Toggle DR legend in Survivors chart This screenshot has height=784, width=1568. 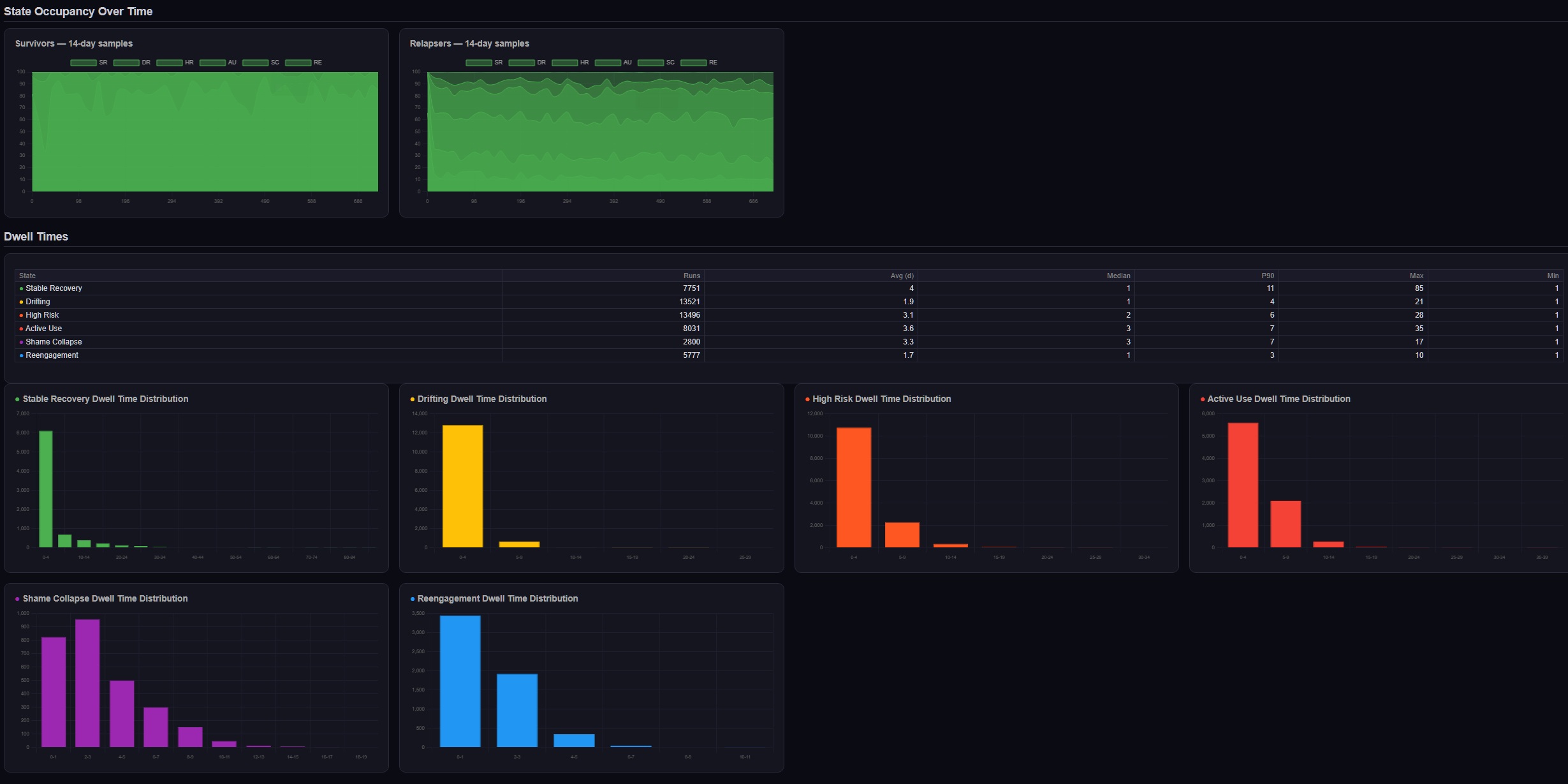[132, 63]
